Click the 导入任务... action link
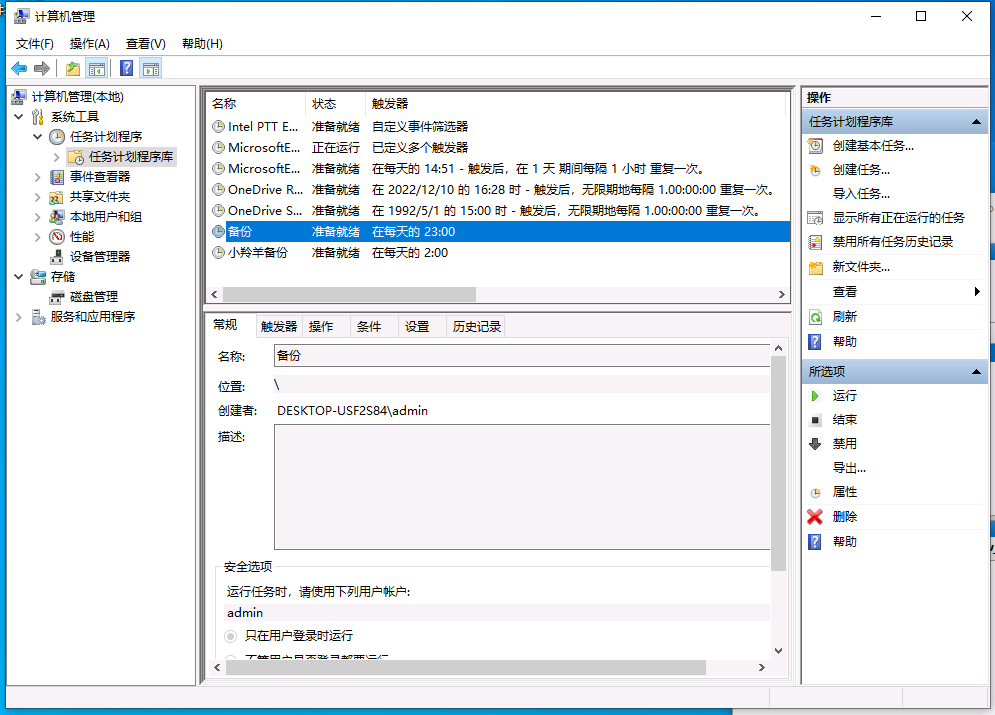 (x=861, y=194)
